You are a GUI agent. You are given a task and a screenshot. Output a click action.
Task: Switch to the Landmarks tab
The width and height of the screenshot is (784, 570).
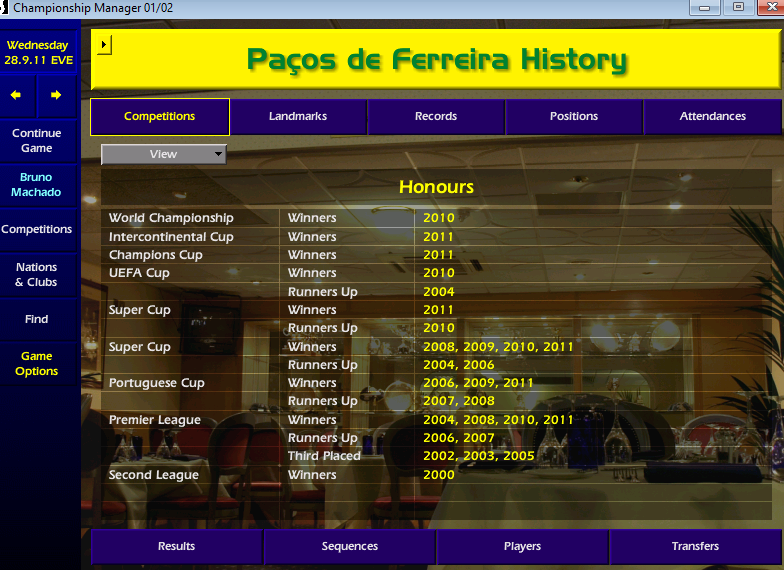click(x=298, y=116)
